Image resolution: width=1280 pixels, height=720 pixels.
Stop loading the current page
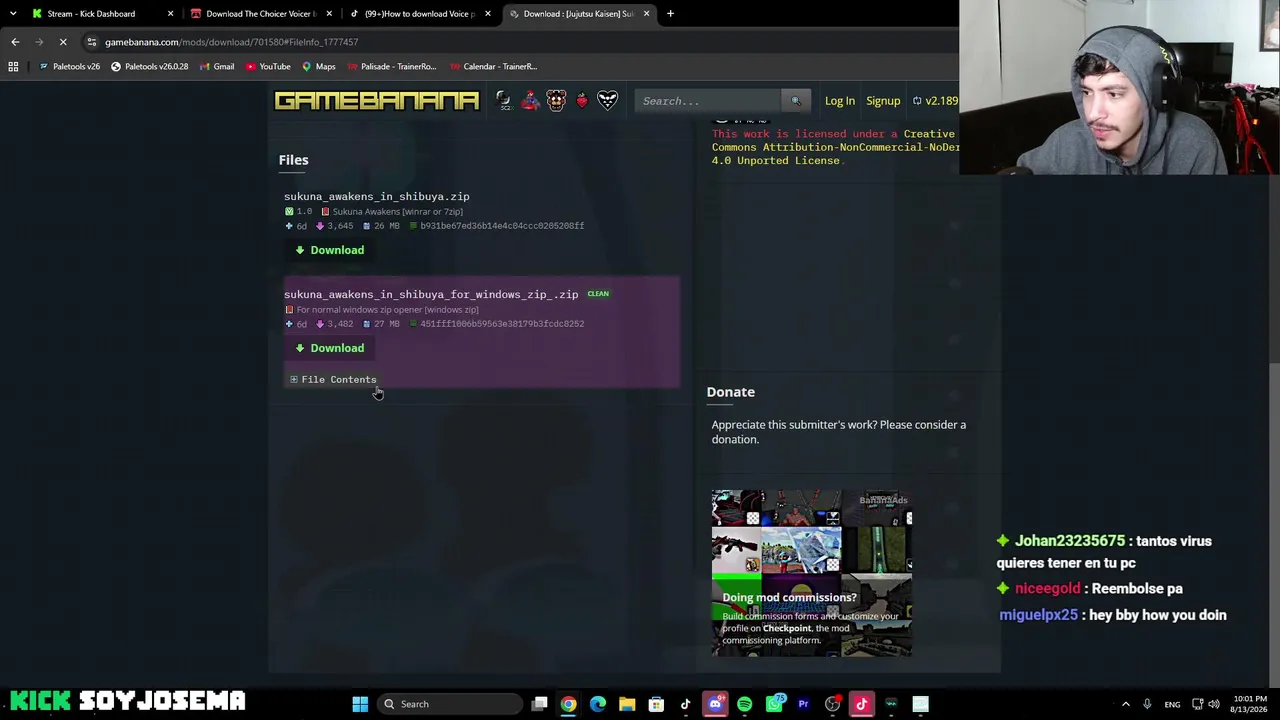62,42
